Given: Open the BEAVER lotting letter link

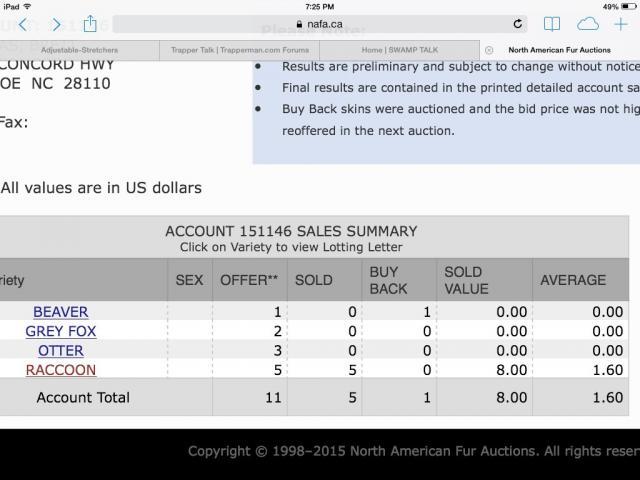Looking at the screenshot, I should (x=61, y=312).
